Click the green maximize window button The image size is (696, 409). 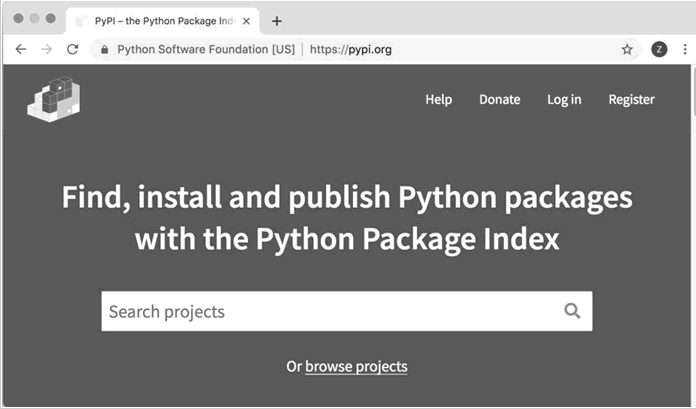pos(51,18)
